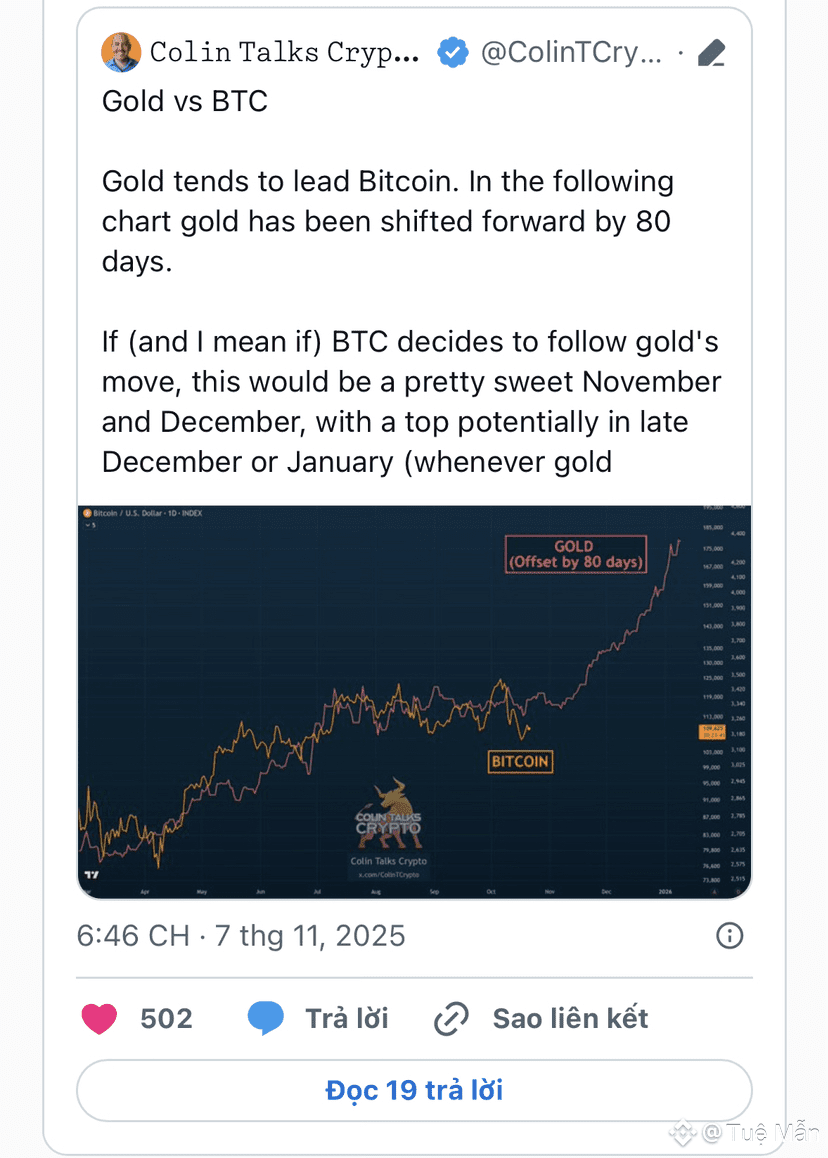Click the orange BITCOIN chart label
828x1158 pixels.
[x=520, y=761]
